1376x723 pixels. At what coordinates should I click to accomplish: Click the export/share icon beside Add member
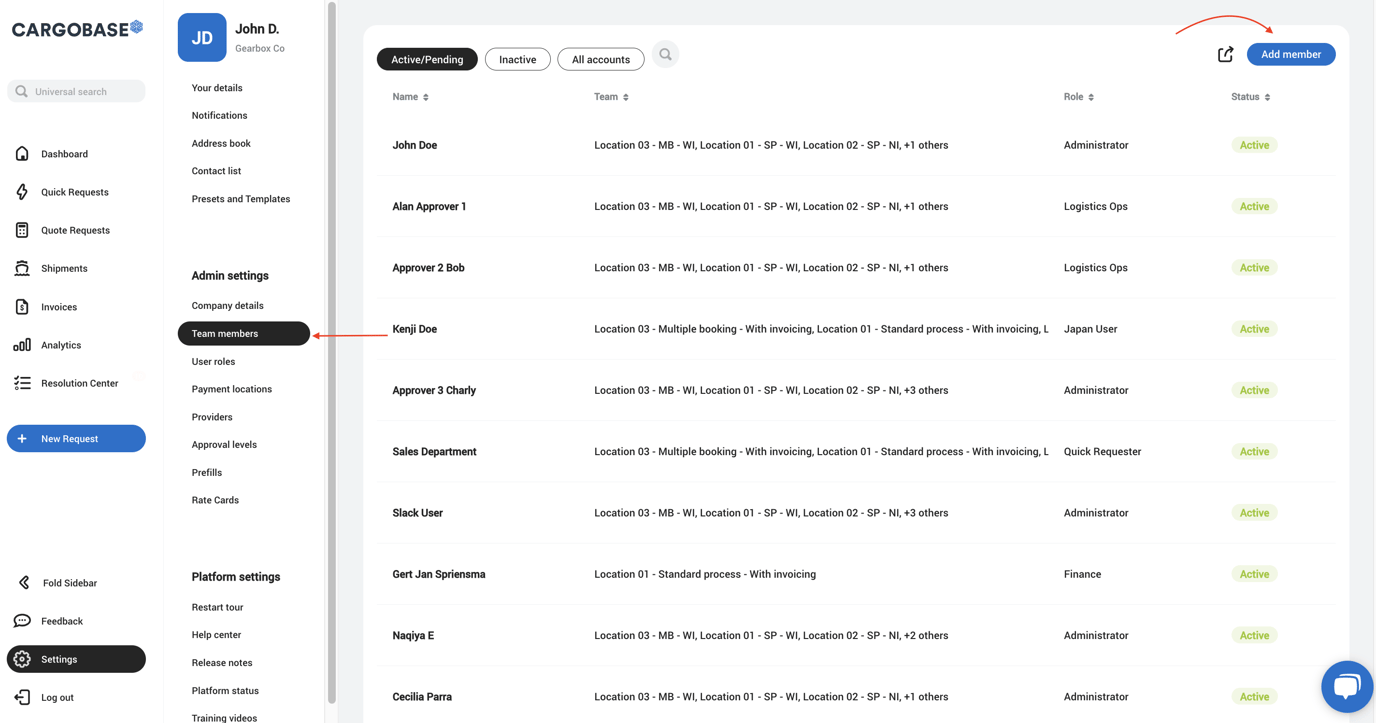pyautogui.click(x=1225, y=55)
